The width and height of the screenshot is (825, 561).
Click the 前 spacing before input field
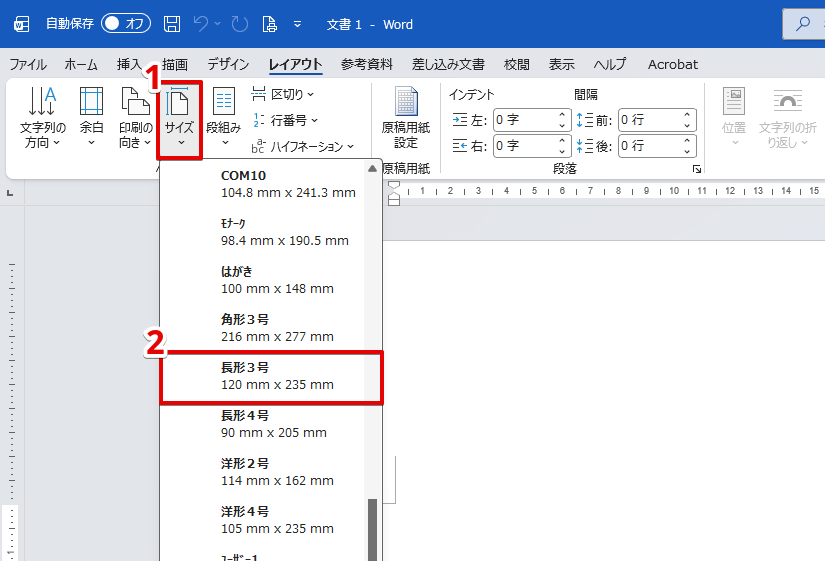[x=648, y=120]
